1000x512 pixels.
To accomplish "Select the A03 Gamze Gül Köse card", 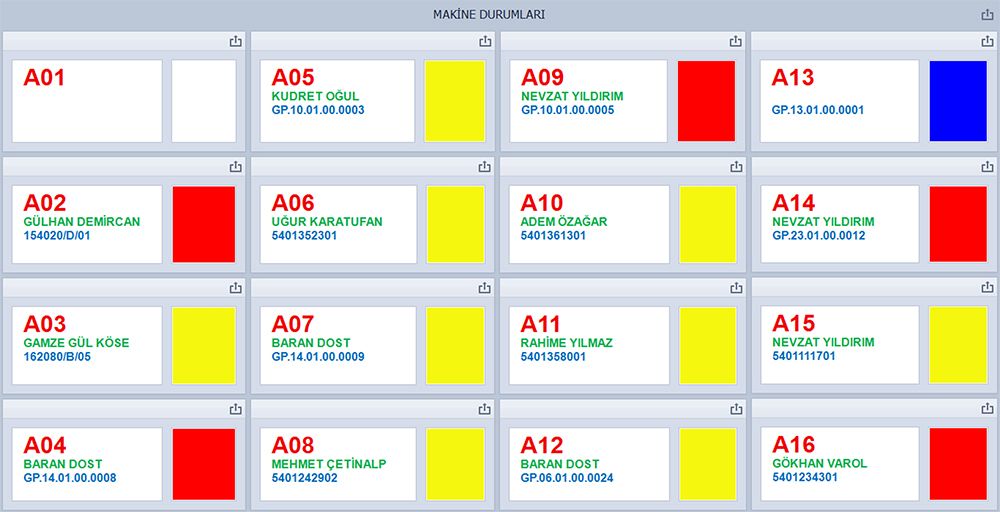I will (87, 345).
